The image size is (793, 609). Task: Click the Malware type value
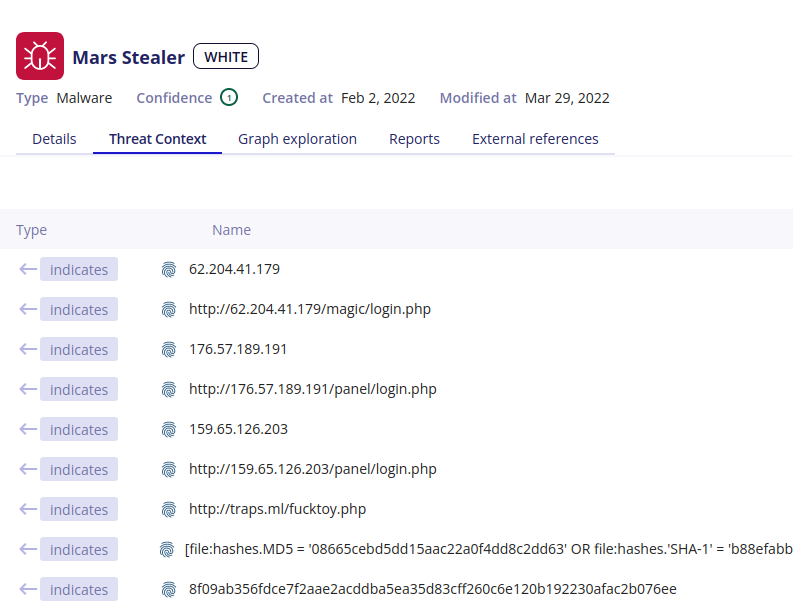point(84,98)
